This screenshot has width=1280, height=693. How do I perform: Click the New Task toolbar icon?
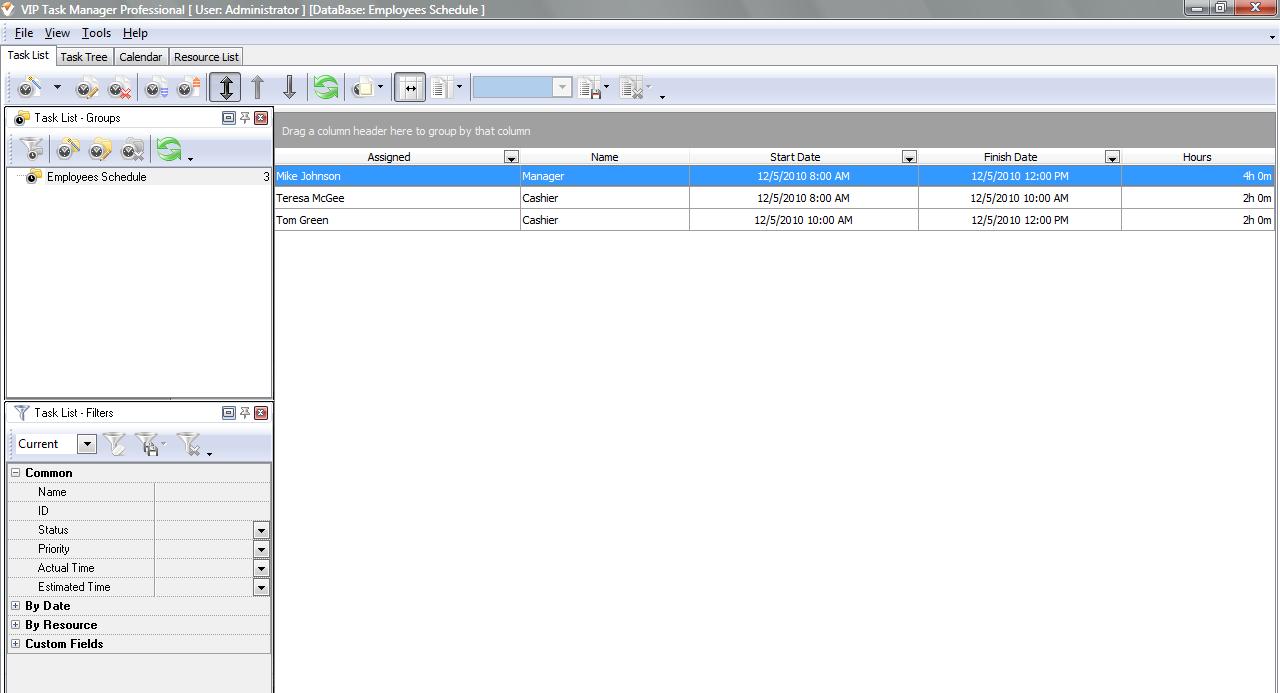(x=29, y=88)
